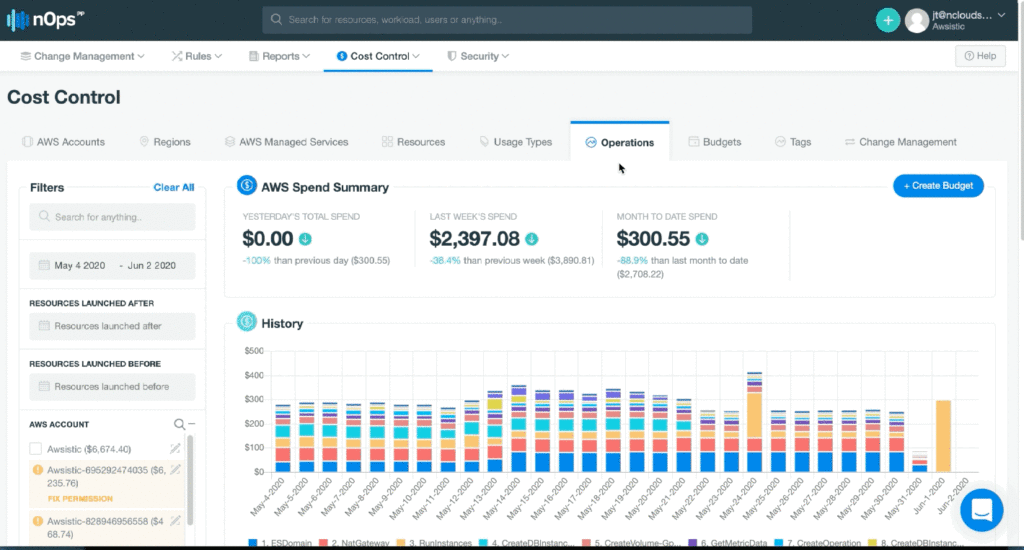
Task: Click the global search magnifier icon
Action: click(x=276, y=20)
